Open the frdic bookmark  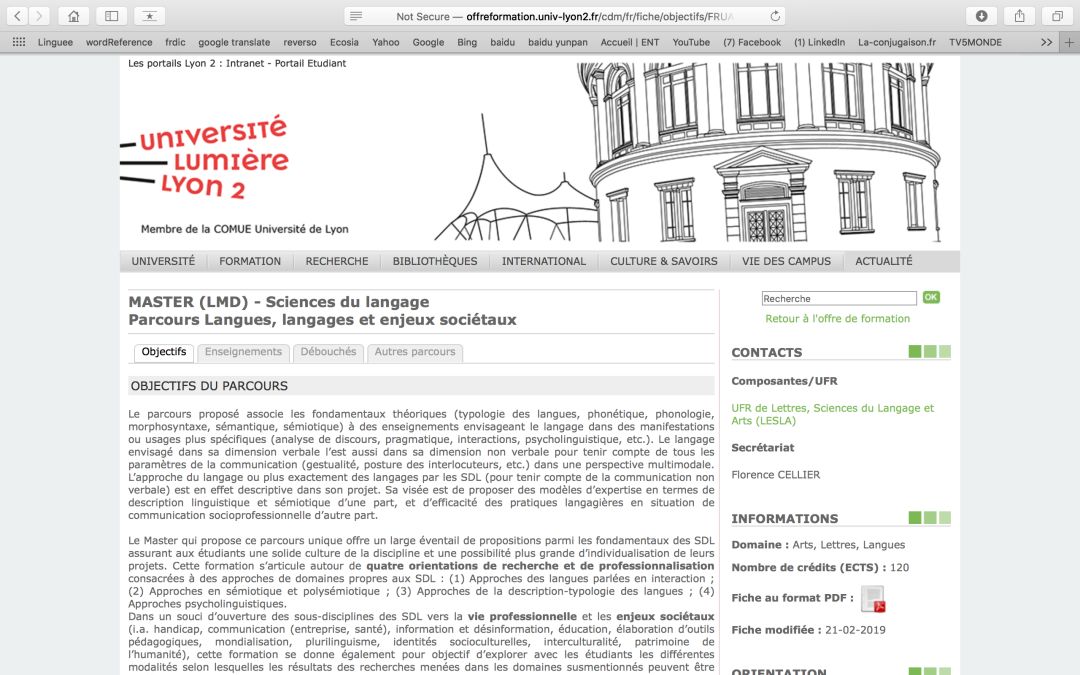175,42
